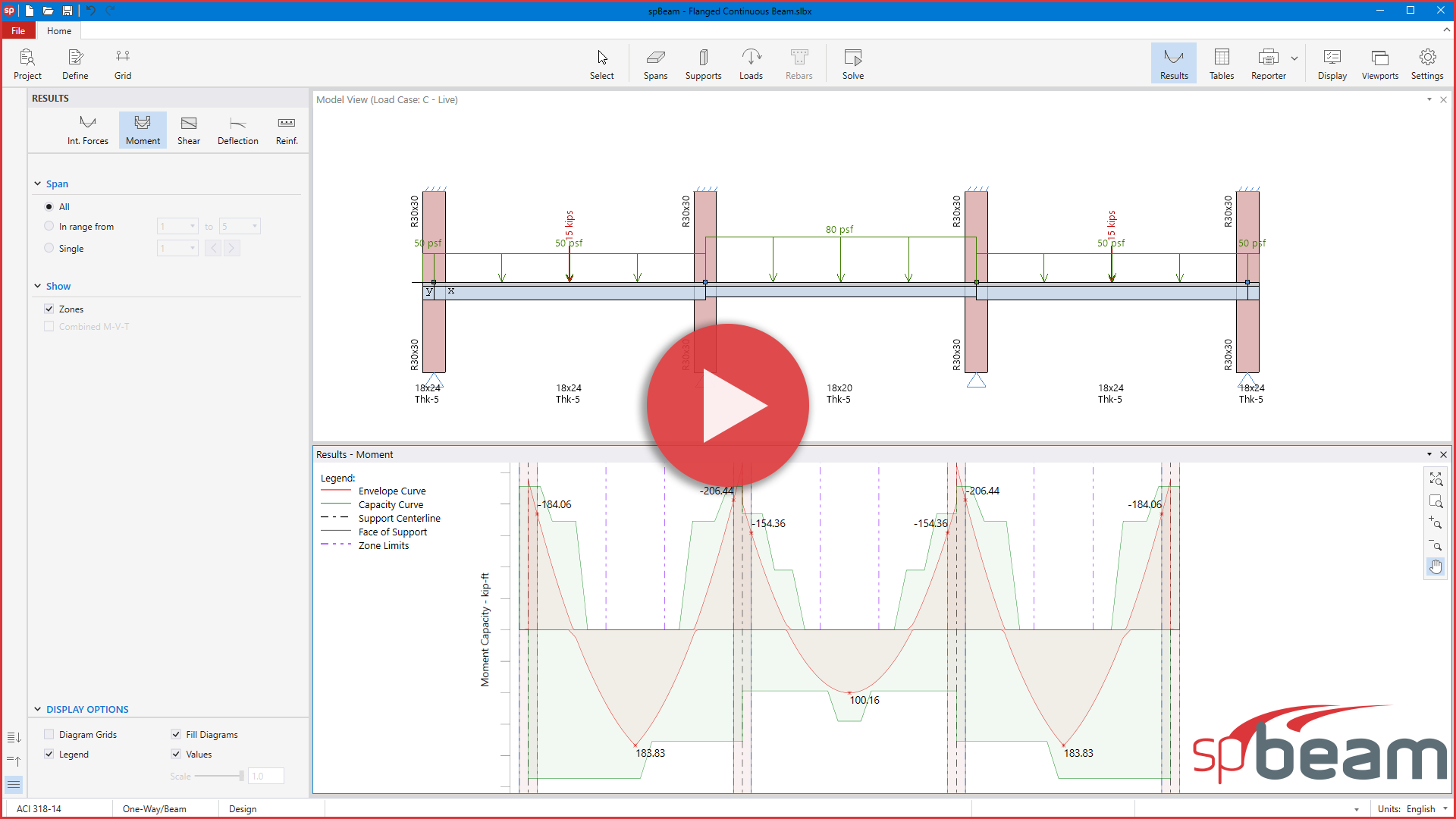Switch to Int. Forces results

tap(87, 130)
